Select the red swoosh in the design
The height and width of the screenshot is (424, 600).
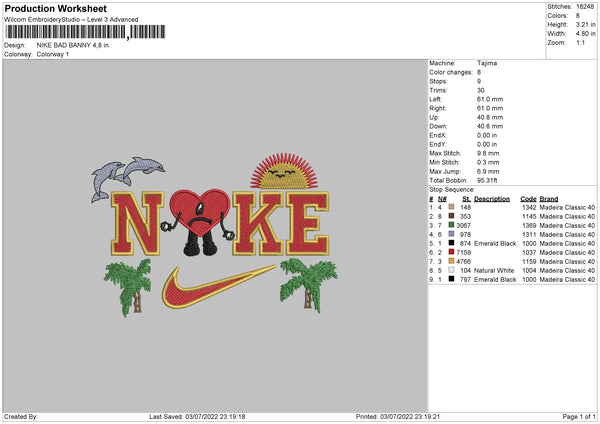218,287
